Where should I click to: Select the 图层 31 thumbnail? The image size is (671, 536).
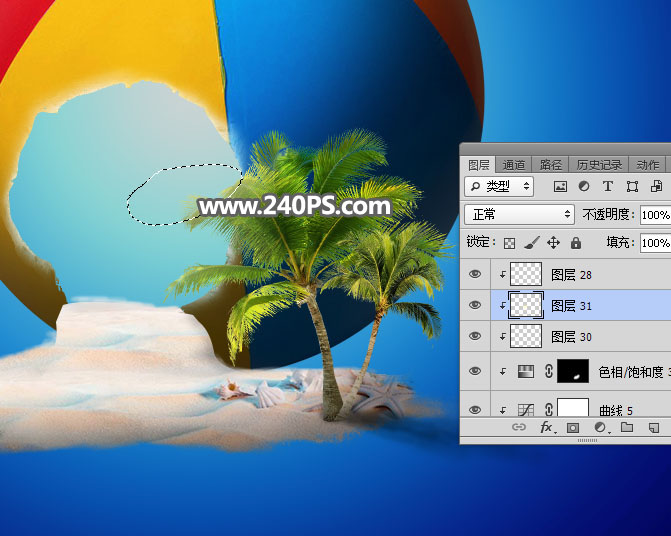coord(526,305)
